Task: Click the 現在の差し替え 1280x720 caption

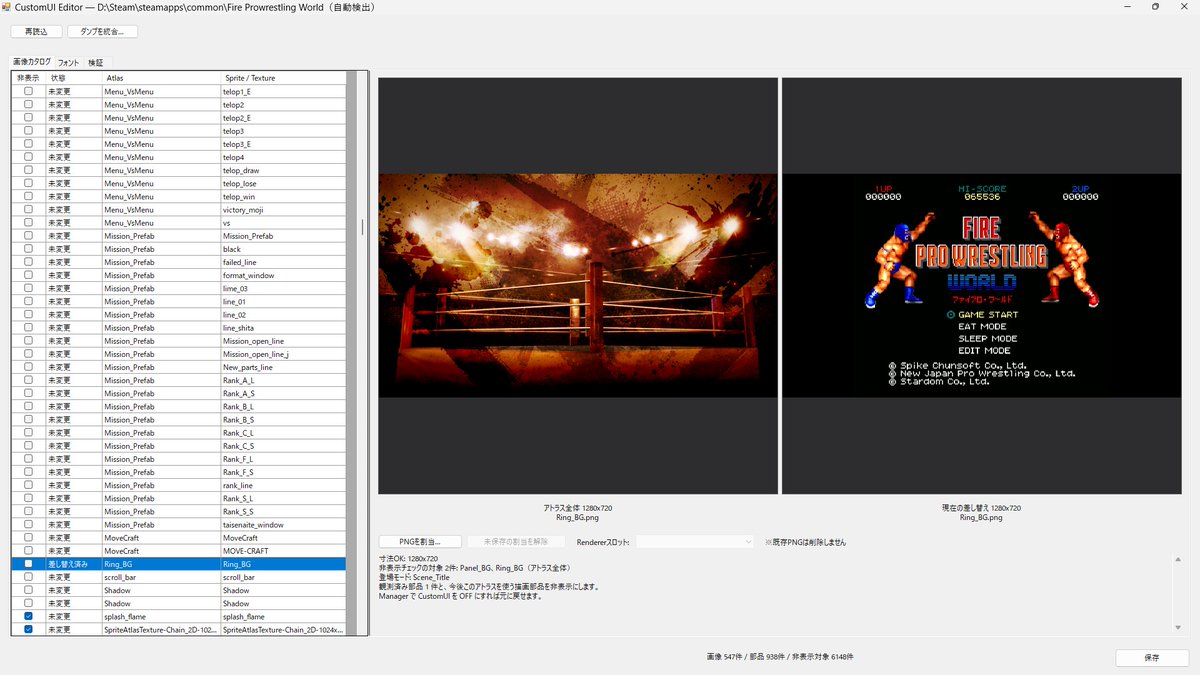Action: click(981, 508)
